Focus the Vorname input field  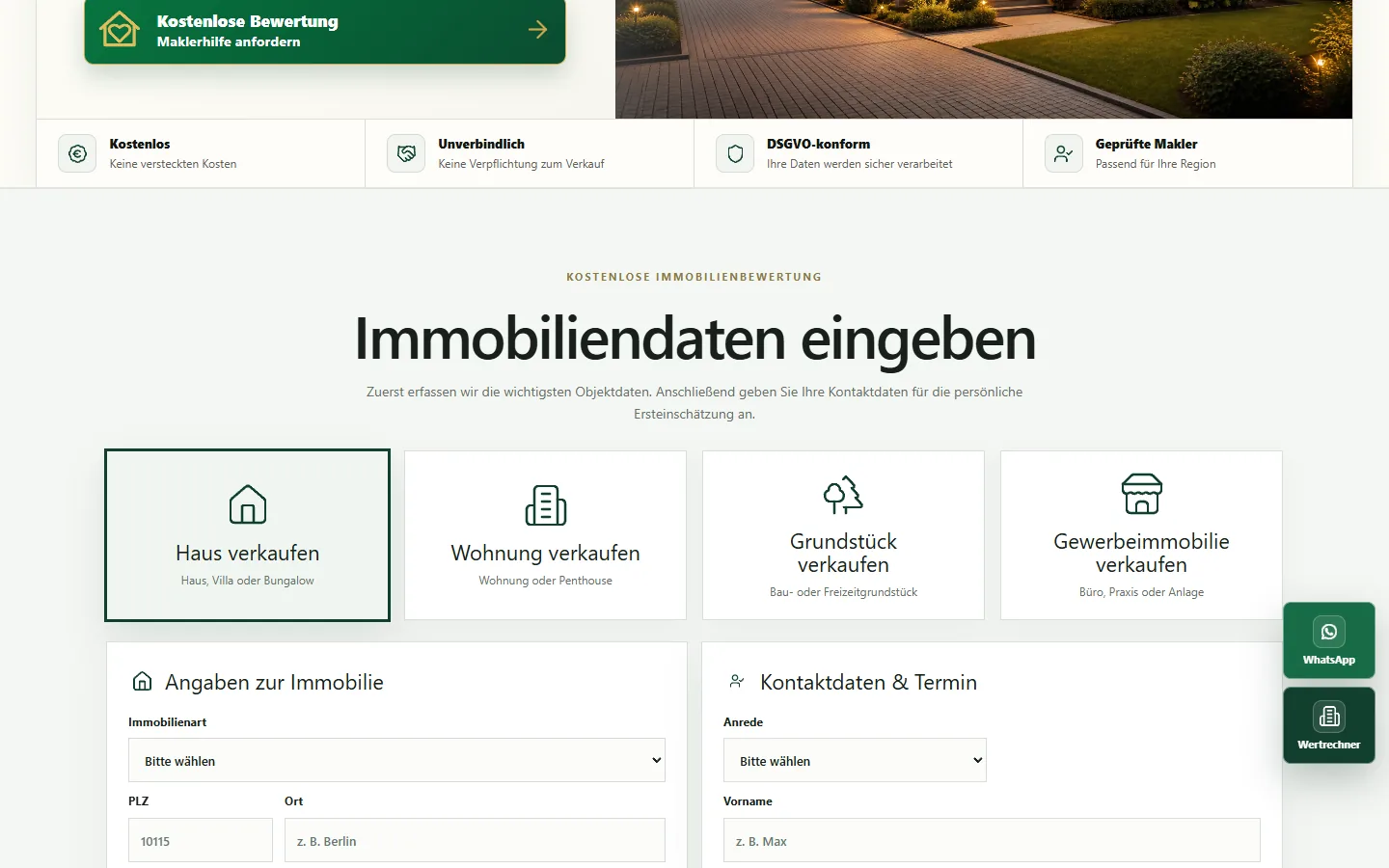[x=992, y=840]
